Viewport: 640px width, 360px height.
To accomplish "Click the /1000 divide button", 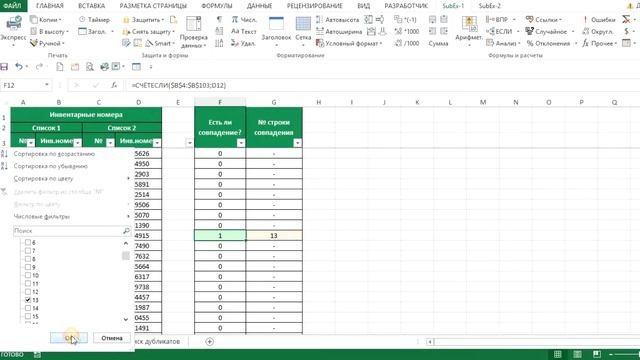I will (x=407, y=43).
